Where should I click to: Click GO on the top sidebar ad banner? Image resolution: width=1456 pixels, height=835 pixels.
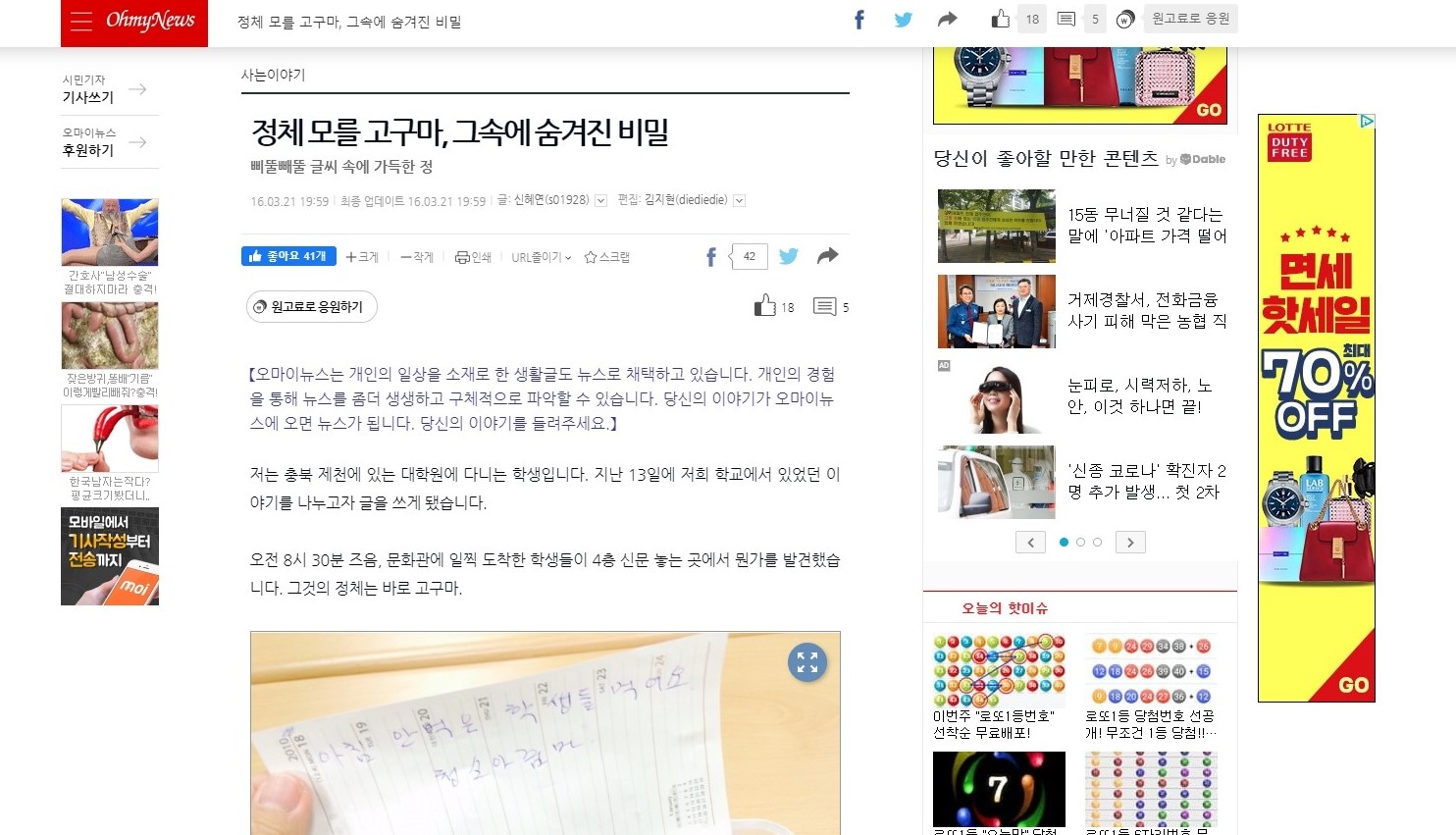click(x=1209, y=110)
